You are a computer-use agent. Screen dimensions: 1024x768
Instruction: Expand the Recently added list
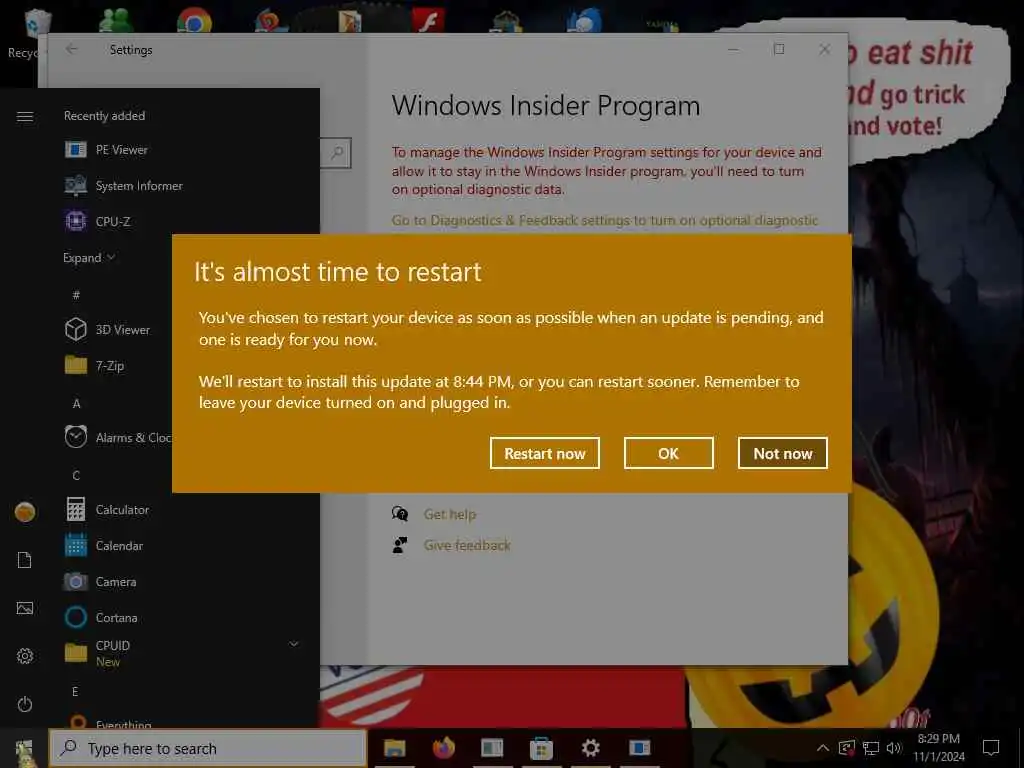point(89,257)
